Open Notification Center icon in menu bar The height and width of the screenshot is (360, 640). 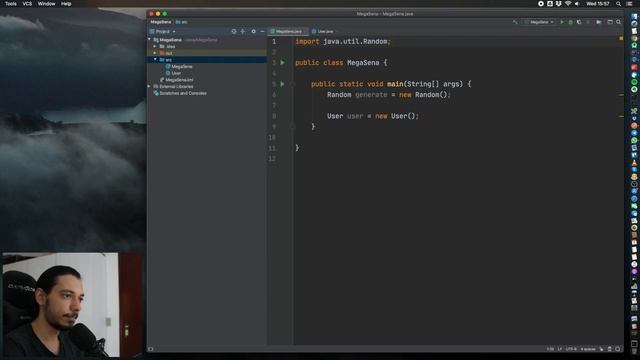pyautogui.click(x=629, y=4)
